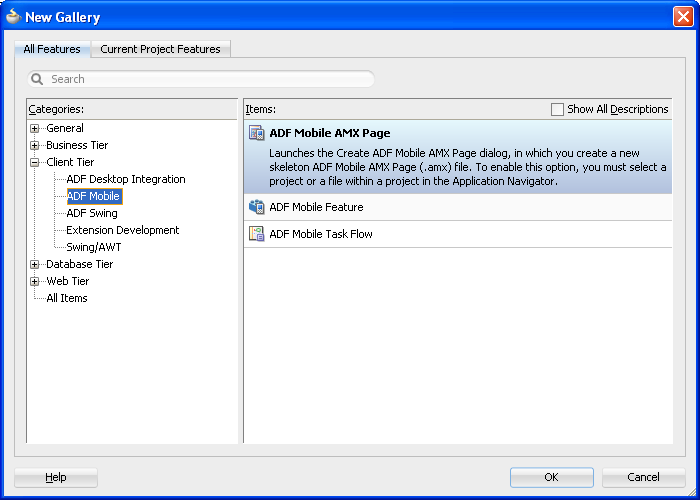
Task: Click the search magnifier icon
Action: tap(37, 79)
